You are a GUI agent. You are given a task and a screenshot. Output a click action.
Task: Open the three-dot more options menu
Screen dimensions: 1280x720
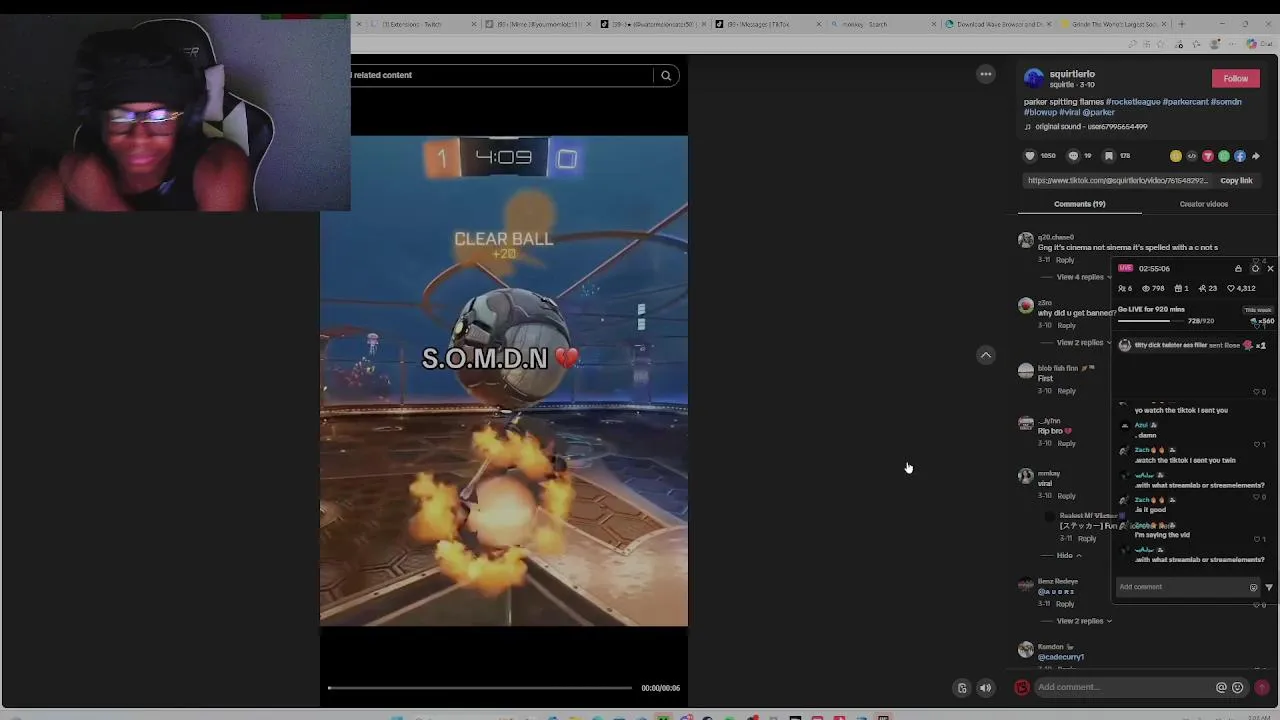pos(986,74)
